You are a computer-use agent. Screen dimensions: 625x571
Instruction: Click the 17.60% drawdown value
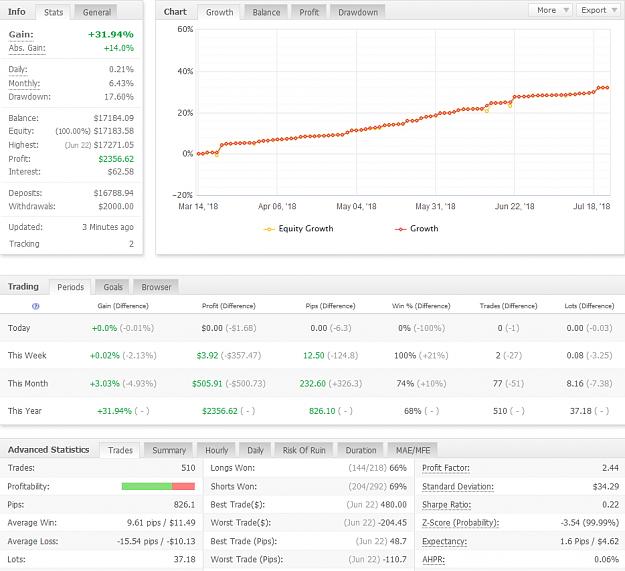(119, 97)
